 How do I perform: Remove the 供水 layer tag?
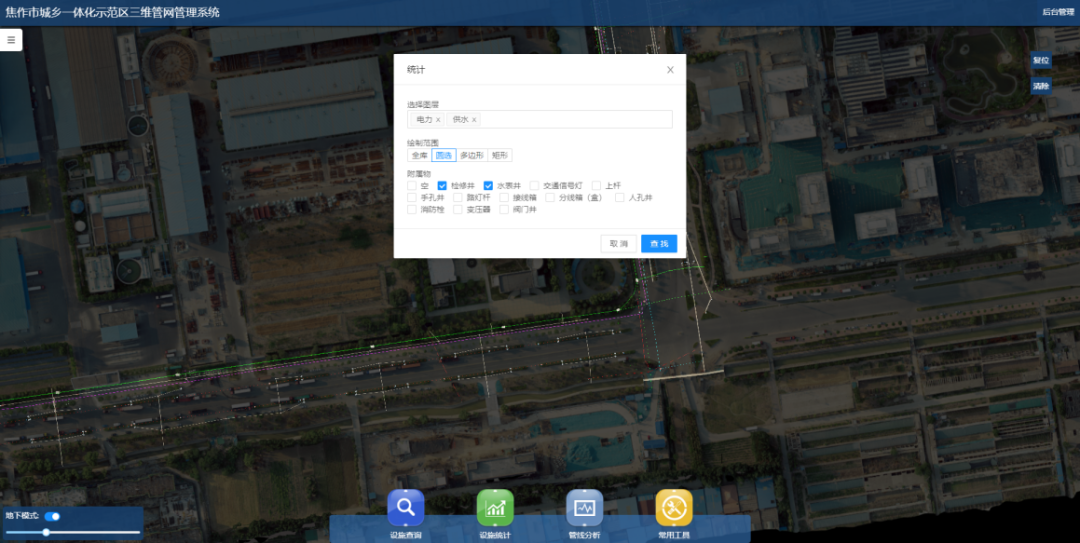pyautogui.click(x=474, y=120)
